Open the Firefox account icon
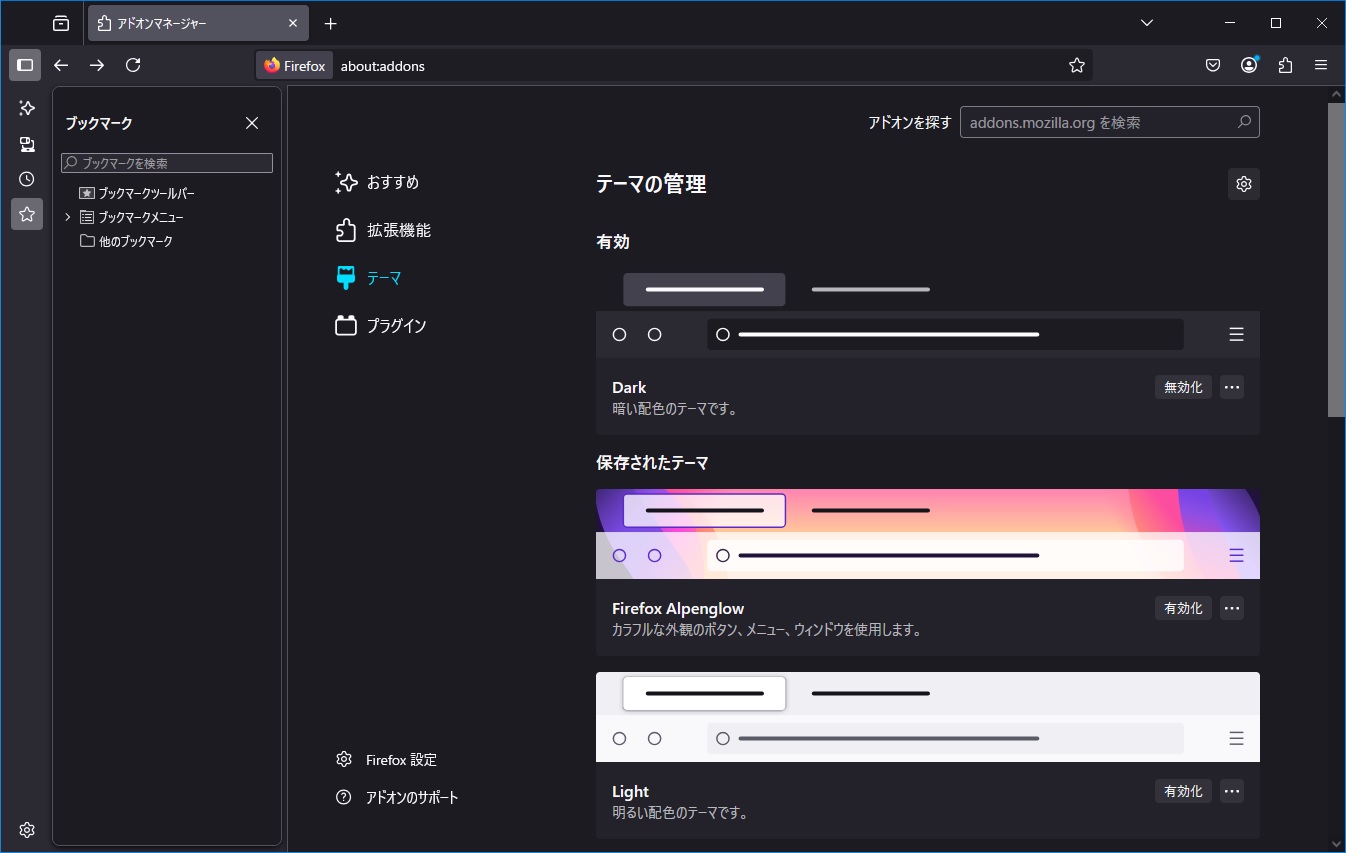1346x853 pixels. (x=1249, y=65)
